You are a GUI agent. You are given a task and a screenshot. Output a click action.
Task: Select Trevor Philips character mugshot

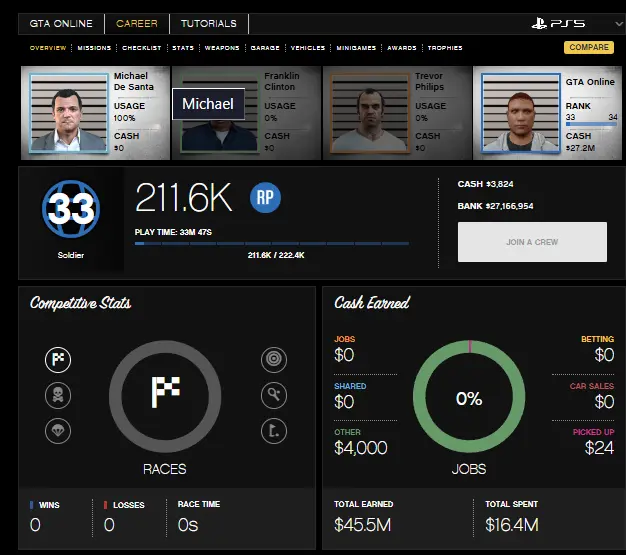396,113
